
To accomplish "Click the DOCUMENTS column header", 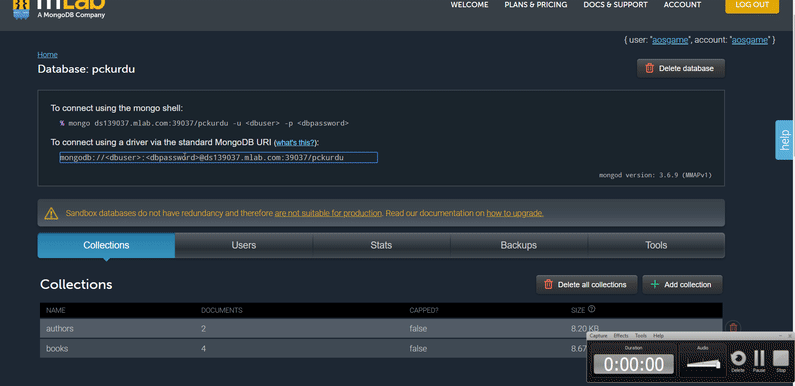I will 222,310.
